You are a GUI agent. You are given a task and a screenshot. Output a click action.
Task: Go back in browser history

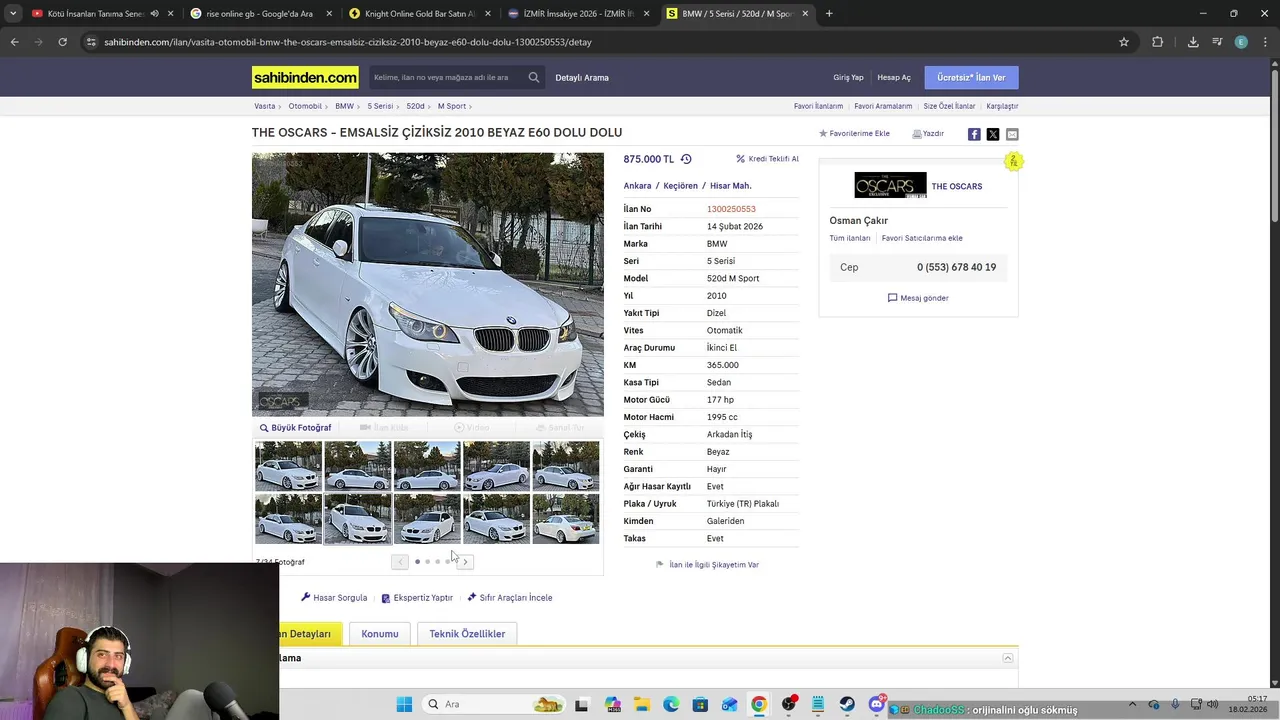point(14,42)
